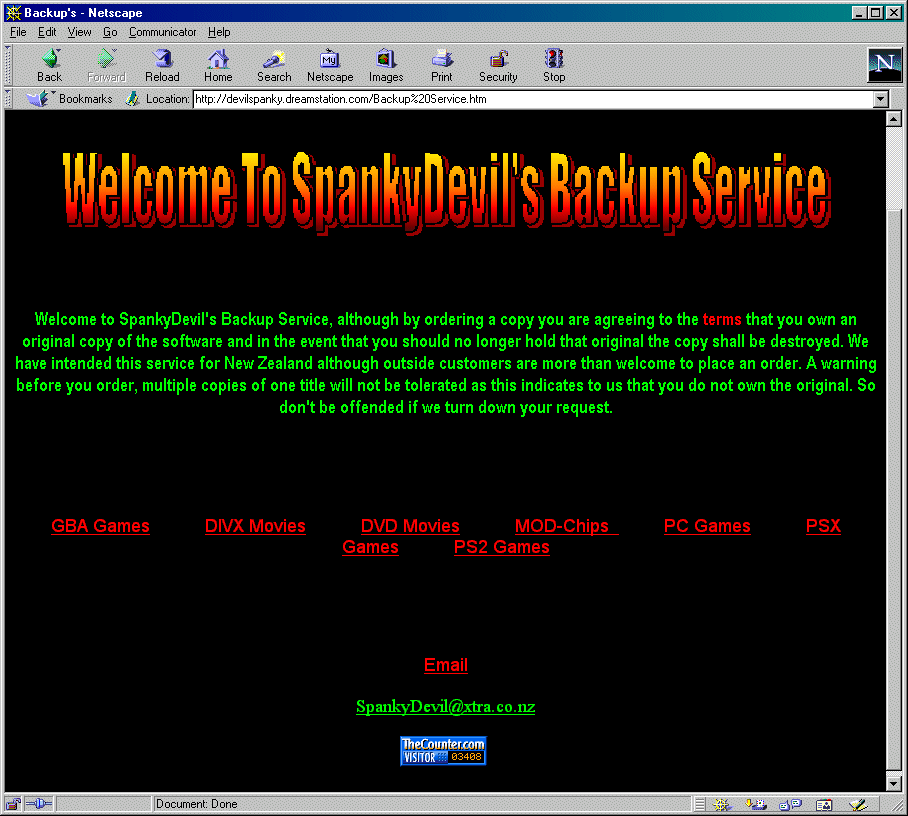This screenshot has height=816, width=908.
Task: Open the location history dropdown
Action: point(880,99)
